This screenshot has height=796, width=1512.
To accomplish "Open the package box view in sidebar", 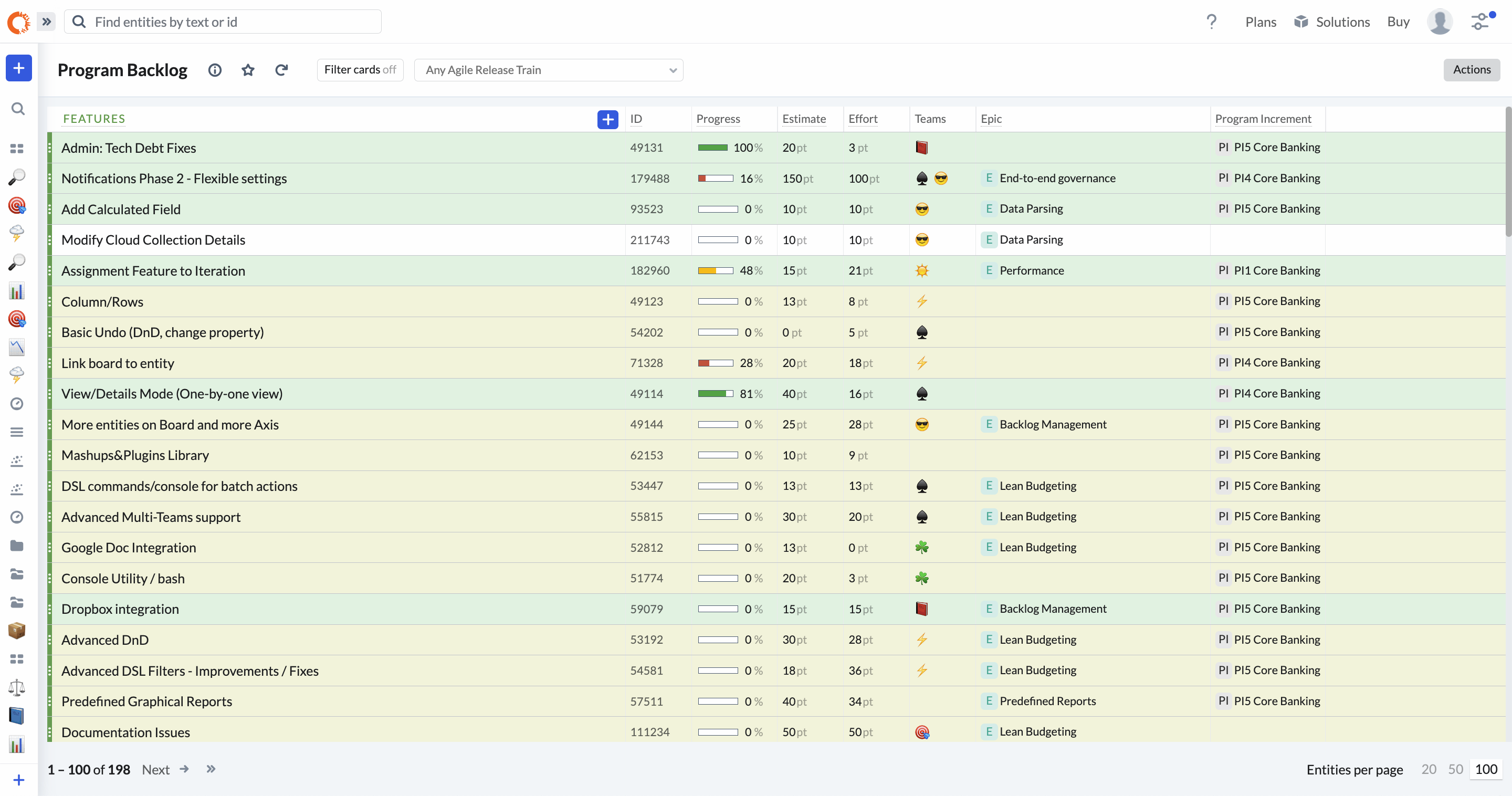I will pyautogui.click(x=17, y=631).
